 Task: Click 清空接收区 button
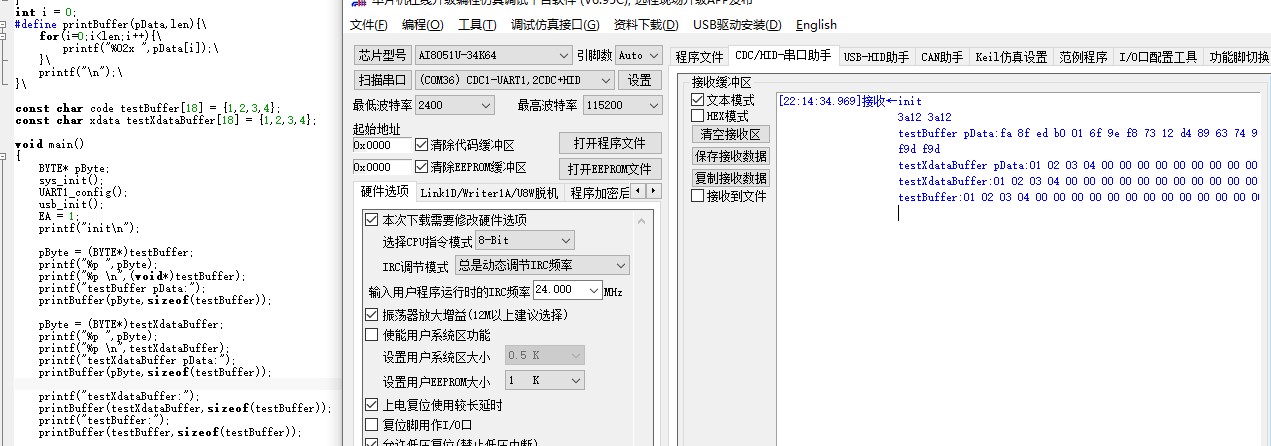click(x=730, y=134)
